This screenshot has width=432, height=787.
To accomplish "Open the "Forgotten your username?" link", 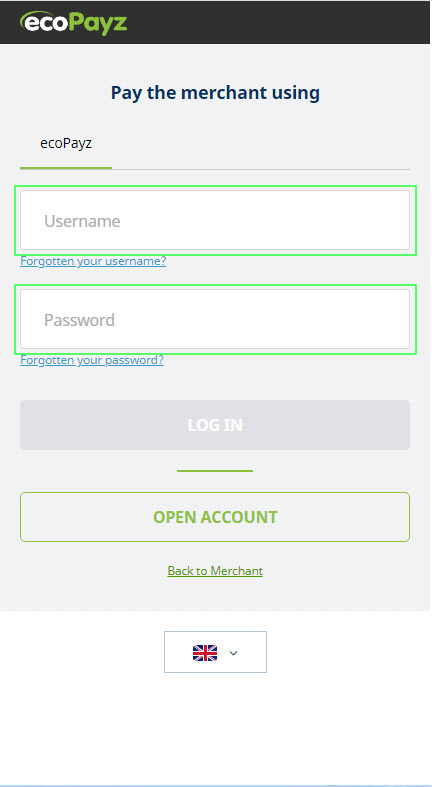I will tap(93, 261).
